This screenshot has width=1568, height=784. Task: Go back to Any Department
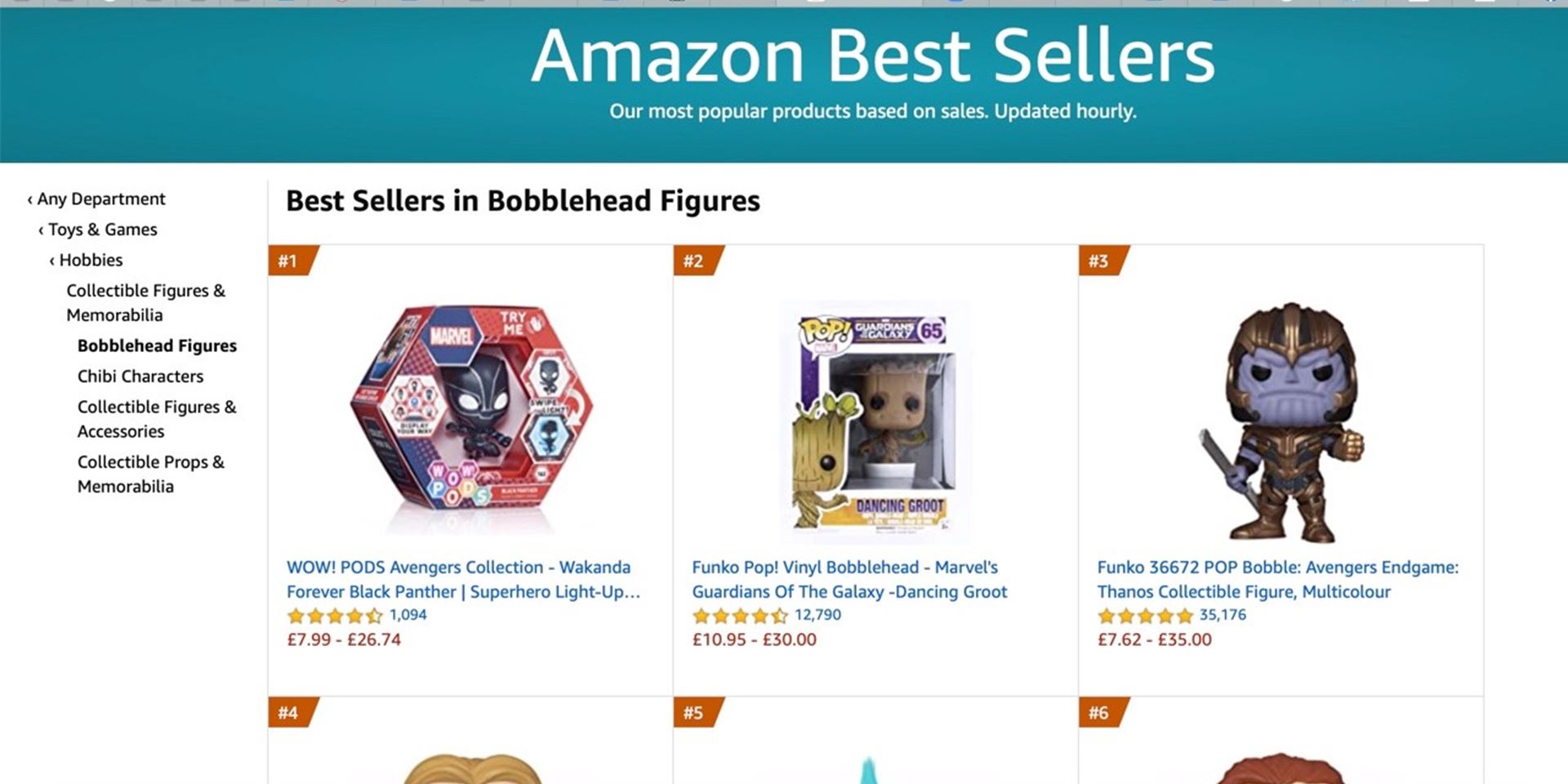100,198
